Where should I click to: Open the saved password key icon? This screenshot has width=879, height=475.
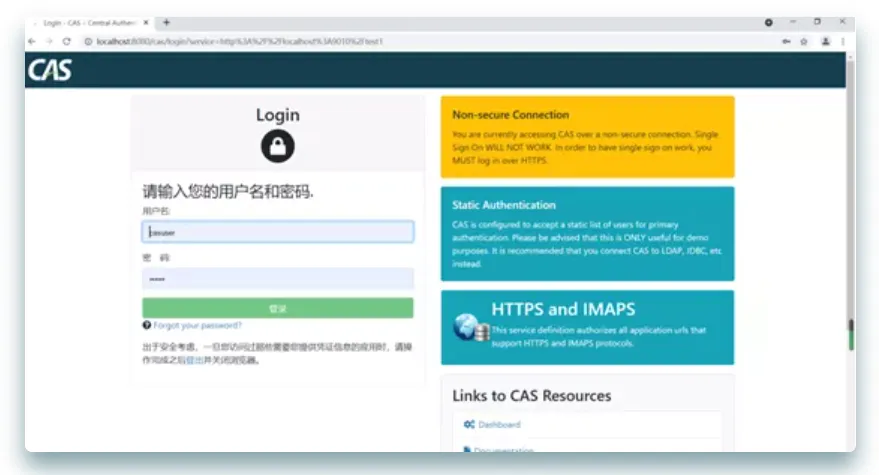787,41
